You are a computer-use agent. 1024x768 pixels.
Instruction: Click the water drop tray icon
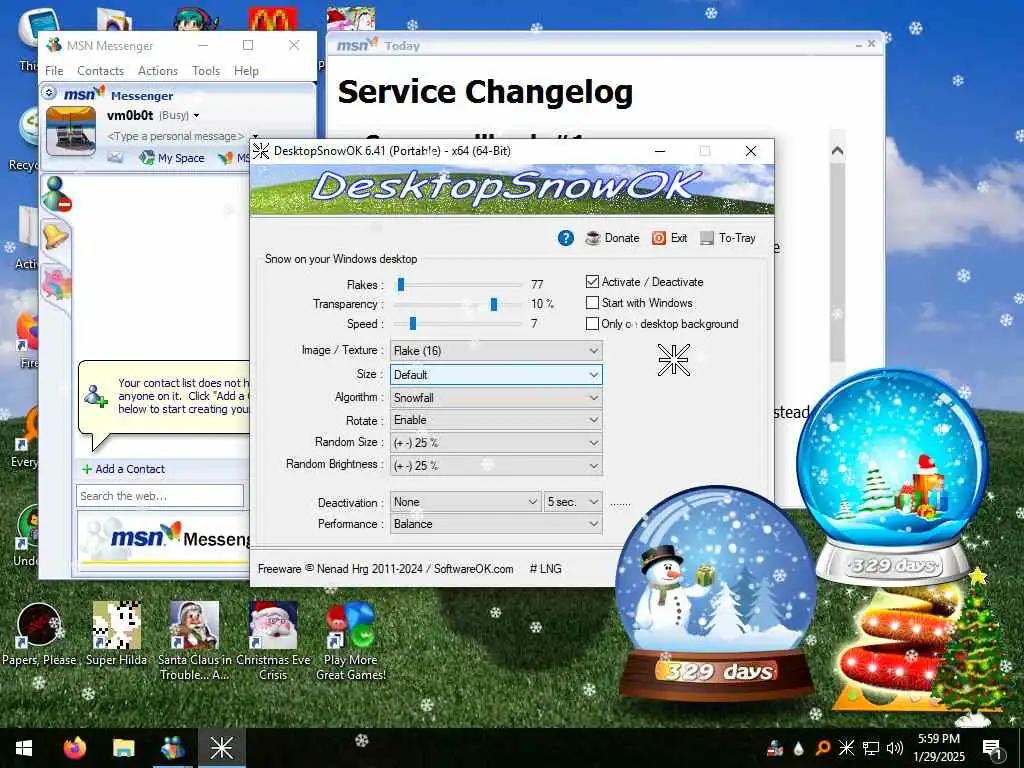[x=798, y=748]
